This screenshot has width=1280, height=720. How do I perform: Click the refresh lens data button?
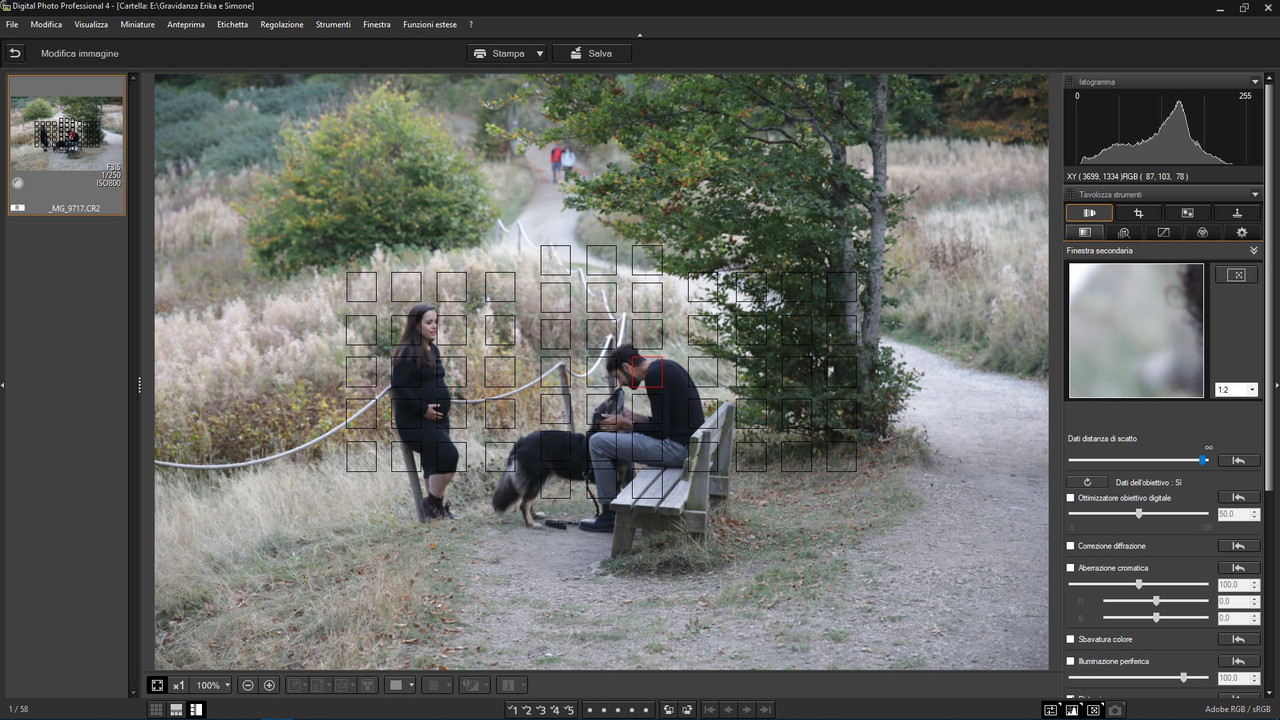[1087, 482]
